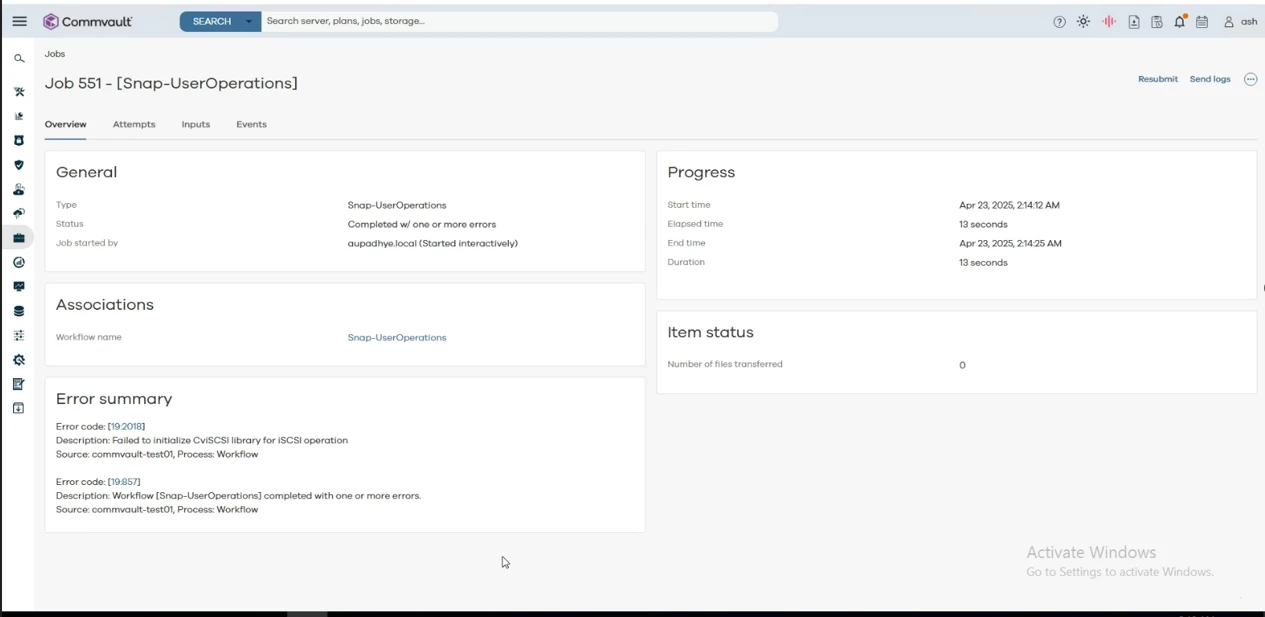Open the circular gauge icon in sidebar
This screenshot has width=1265, height=617.
tap(19, 262)
